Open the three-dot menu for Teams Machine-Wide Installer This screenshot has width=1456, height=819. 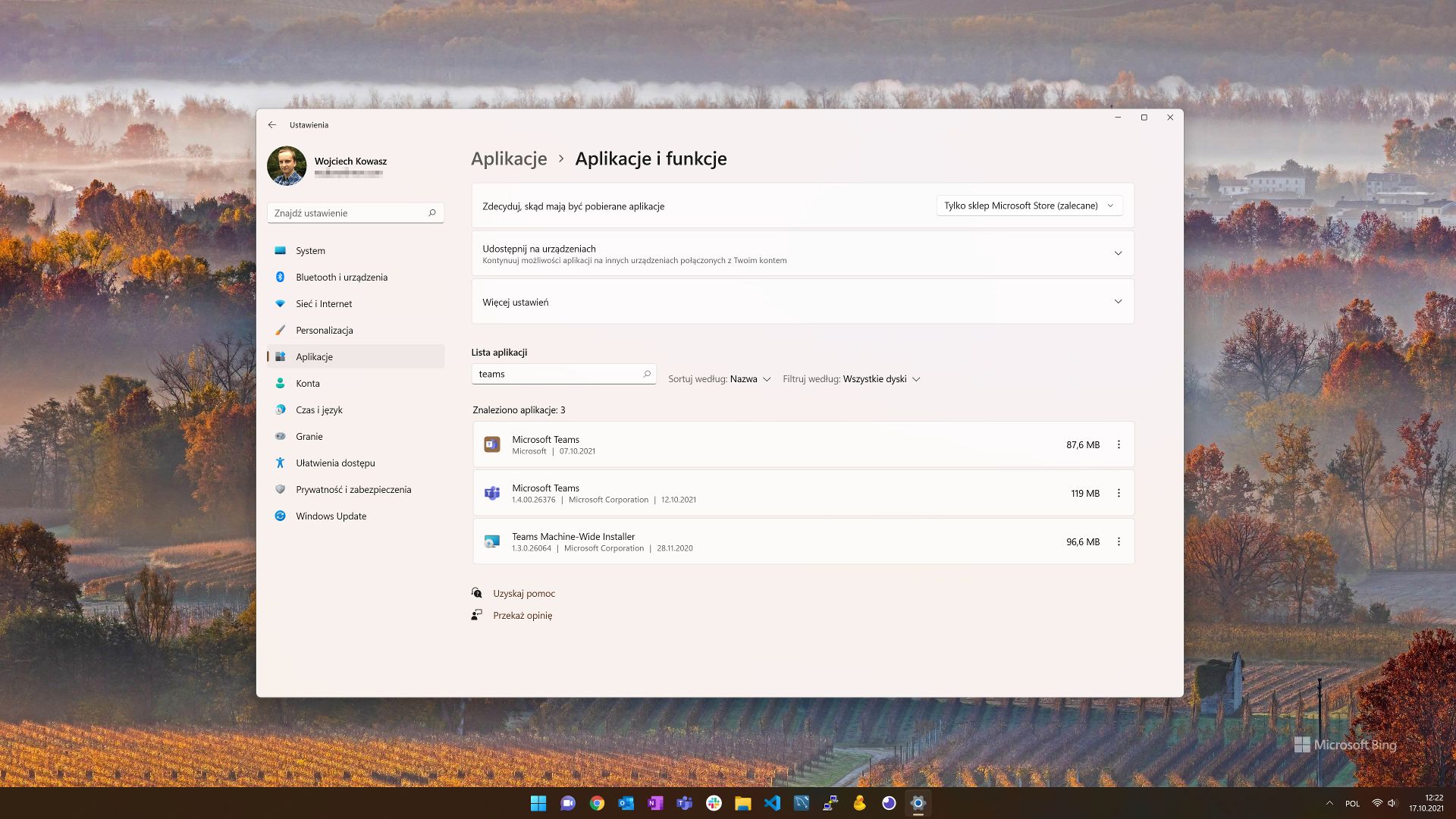click(x=1119, y=541)
